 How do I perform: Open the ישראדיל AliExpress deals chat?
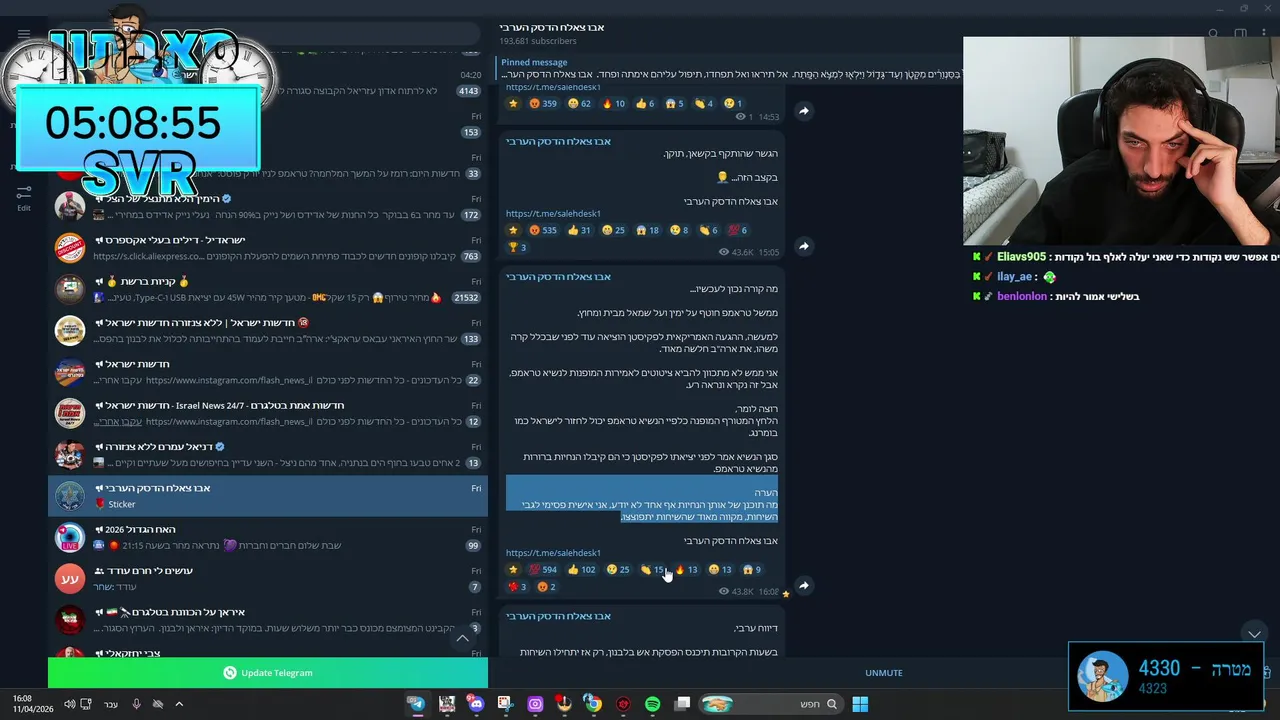coord(268,248)
